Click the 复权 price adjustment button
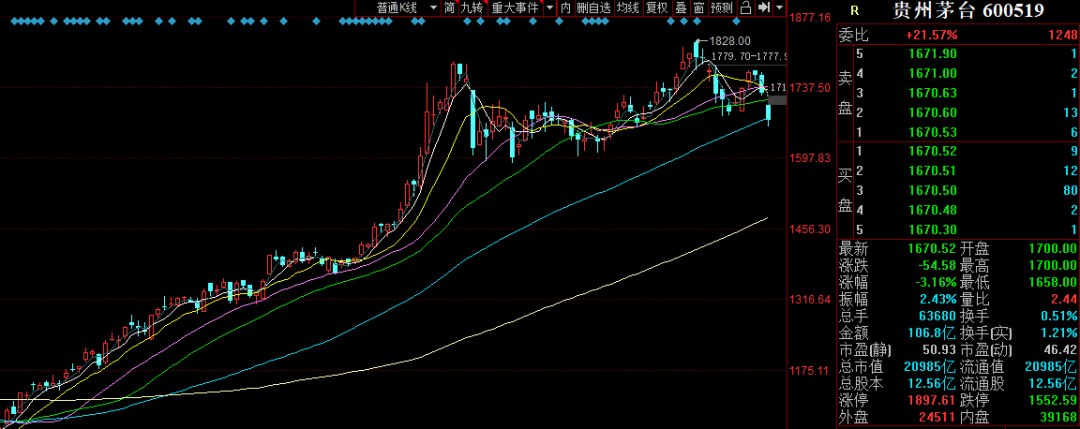This screenshot has height=429, width=1080. pos(657,8)
